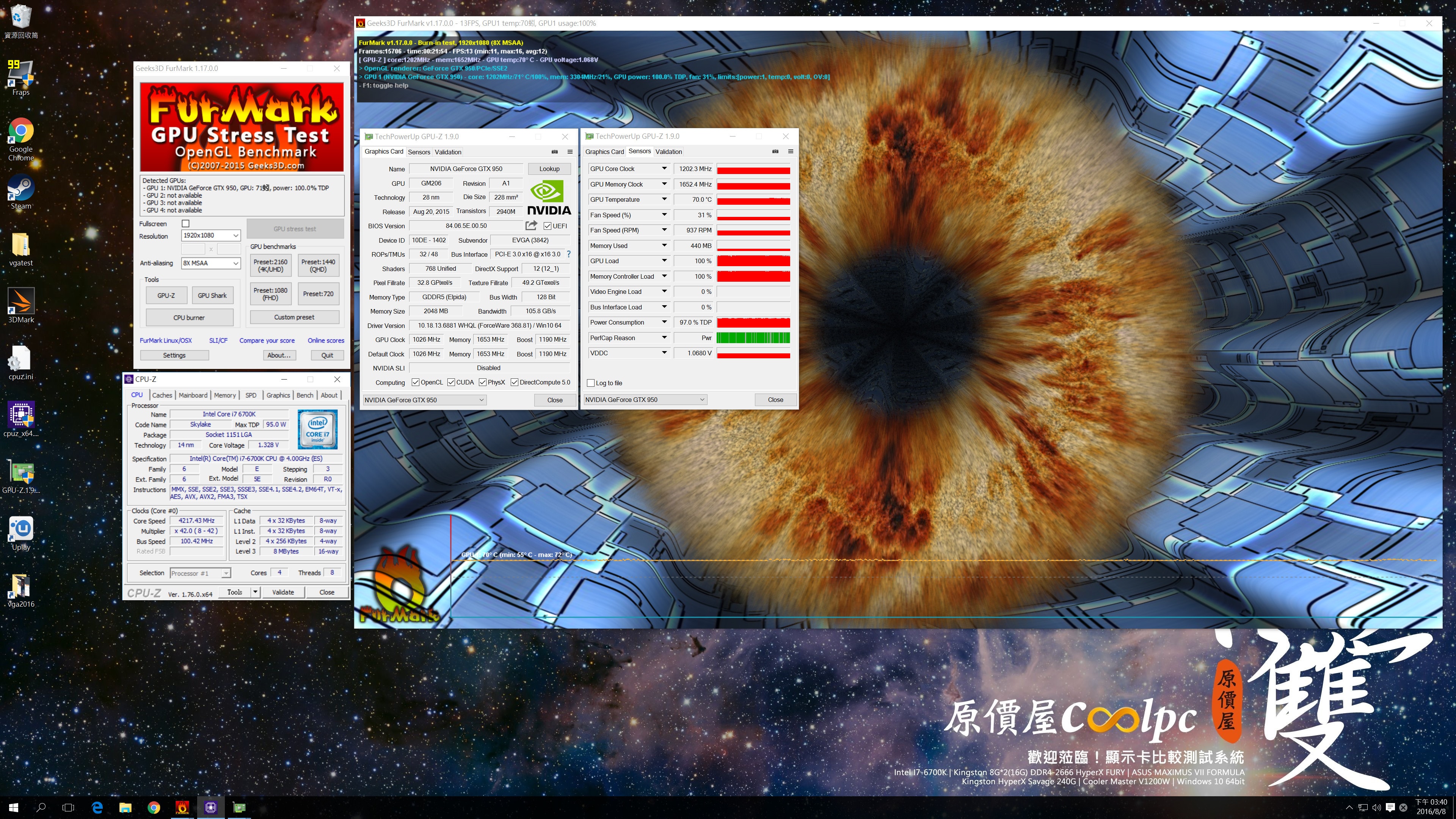Switch to the SPD tab in CPU-Z
Viewport: 1456px width, 819px height.
(251, 395)
